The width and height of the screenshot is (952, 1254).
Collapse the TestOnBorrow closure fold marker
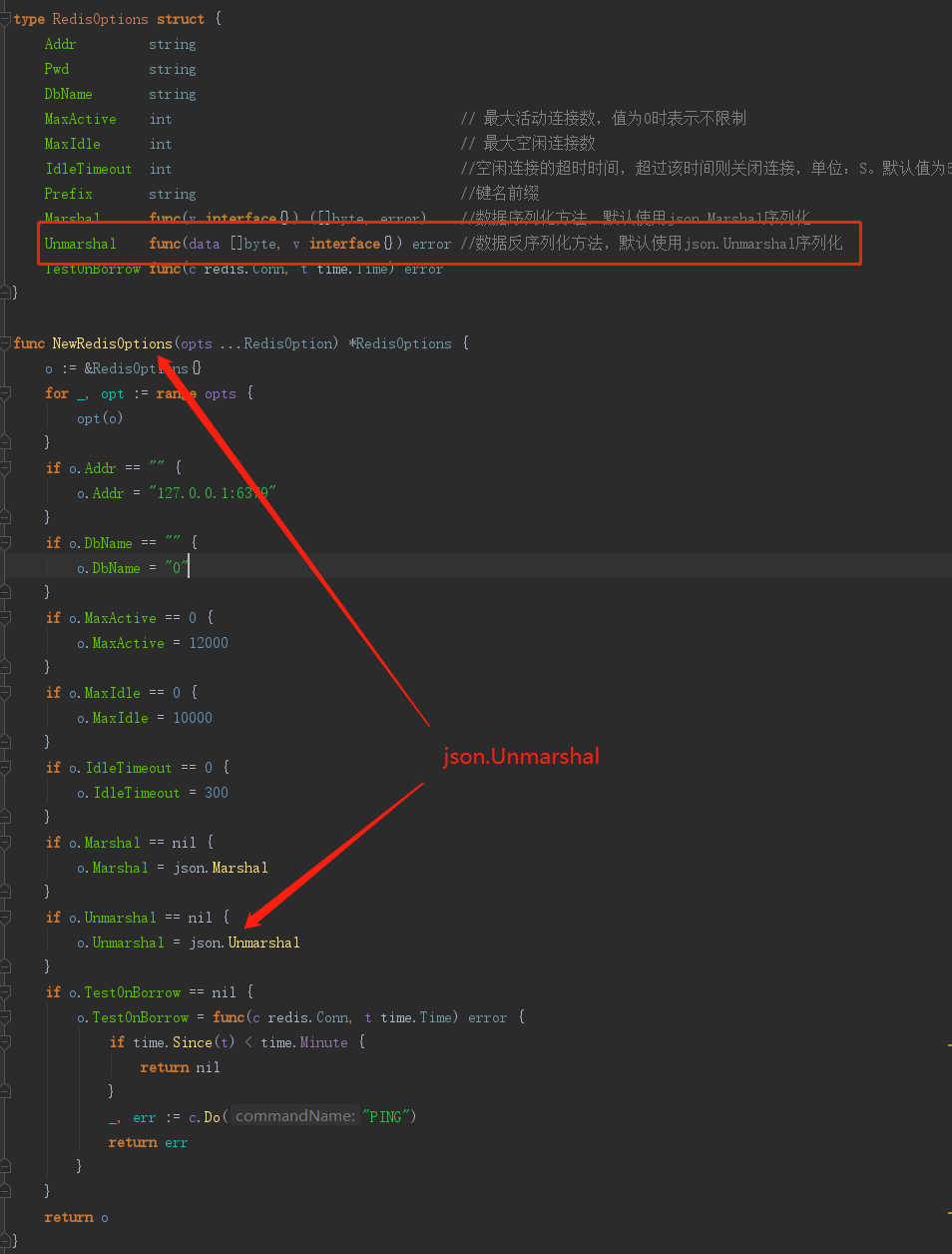7,1016
